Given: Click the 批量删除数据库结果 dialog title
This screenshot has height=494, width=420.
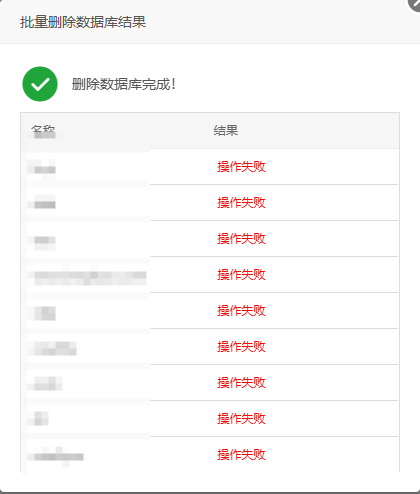Looking at the screenshot, I should click(83, 22).
